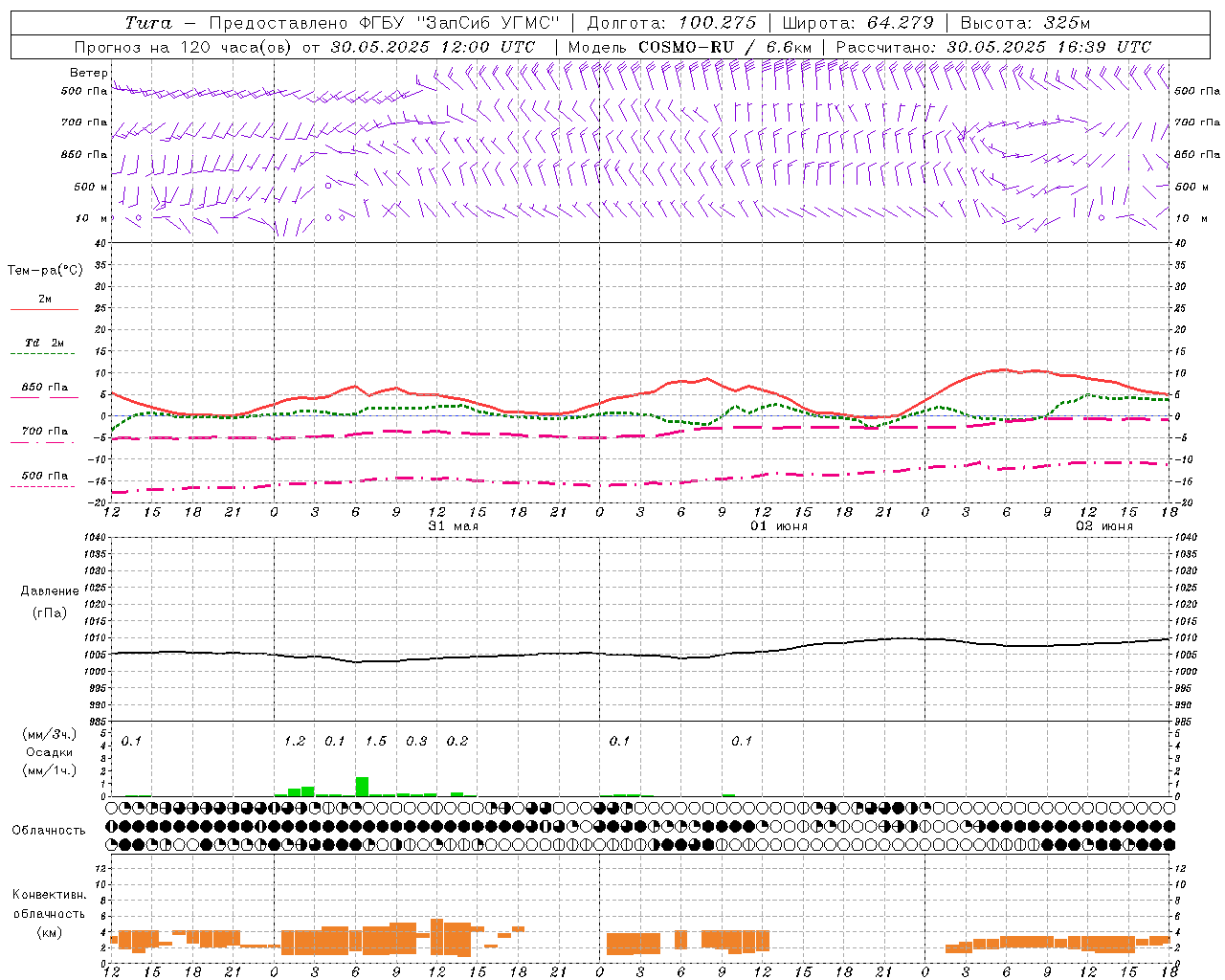The width and height of the screenshot is (1225, 980).
Task: Click the tallest green precipitation bar
Action: pyautogui.click(x=362, y=787)
